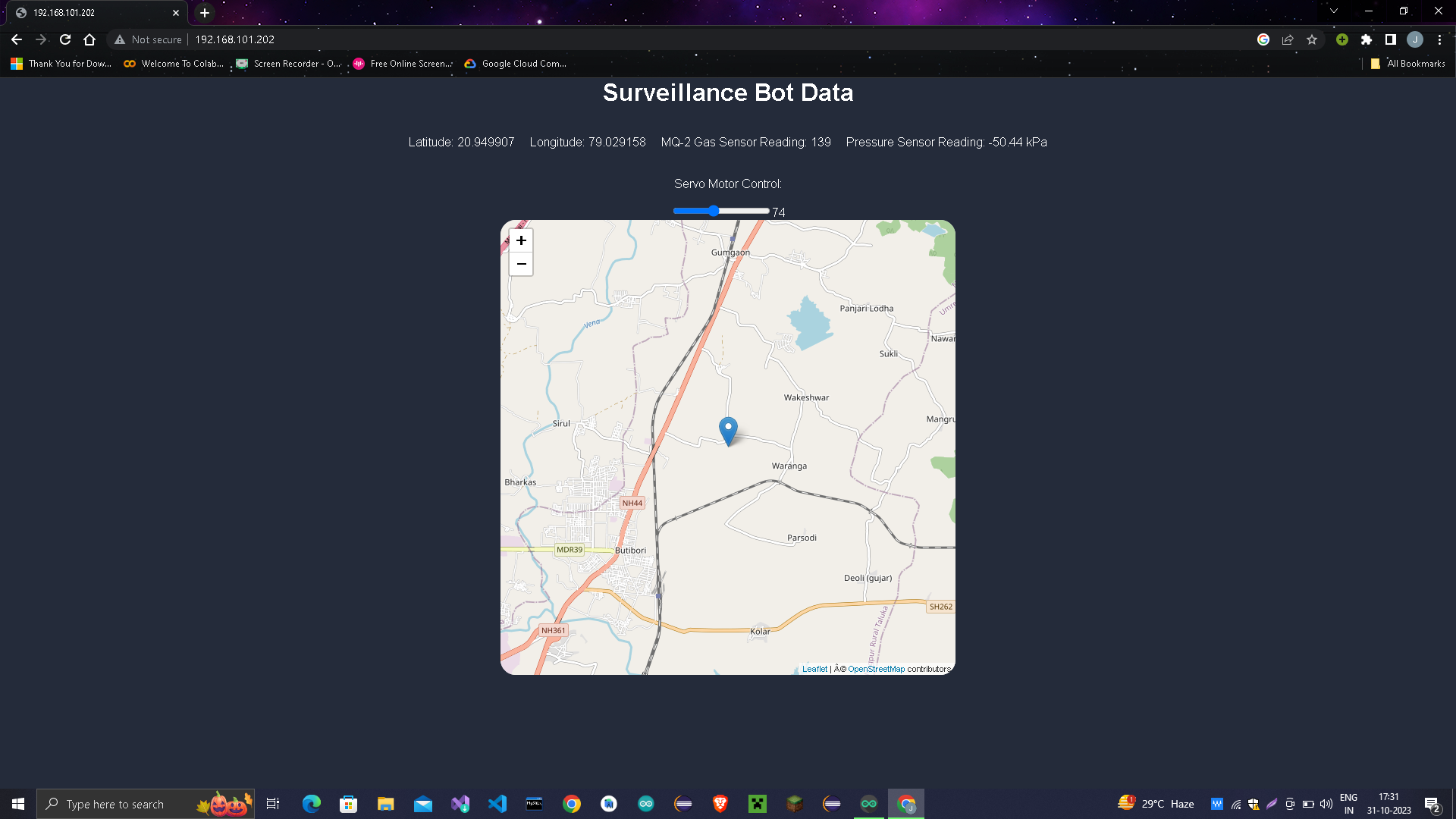Expand All Bookmarks folder
This screenshot has height=819, width=1456.
click(1407, 64)
